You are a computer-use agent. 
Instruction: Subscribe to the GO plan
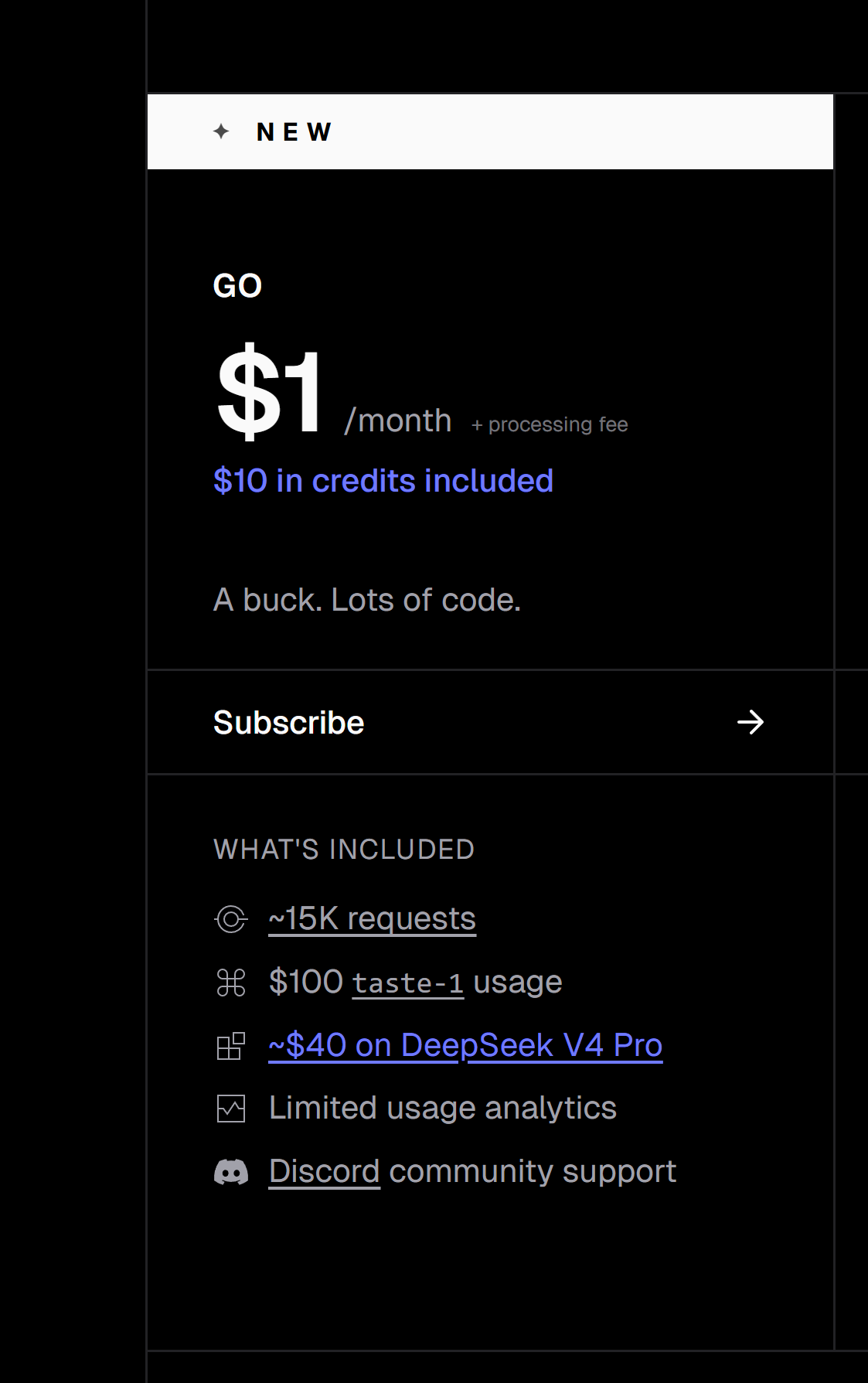490,722
